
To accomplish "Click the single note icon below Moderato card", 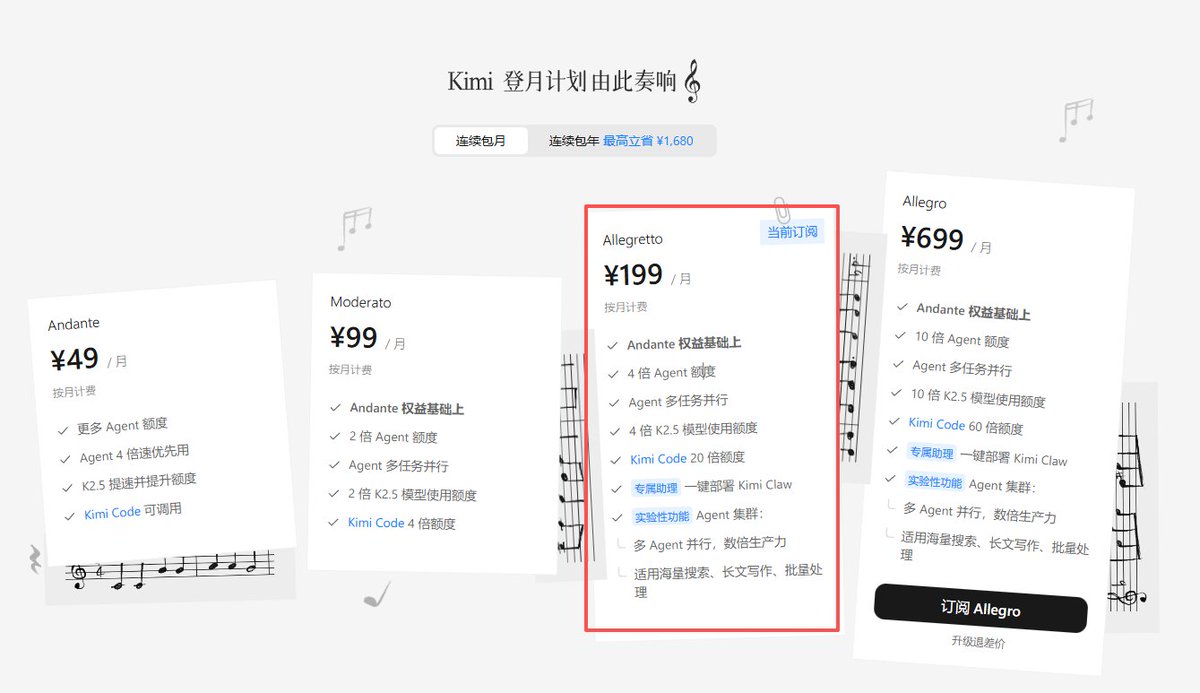I will tap(377, 595).
